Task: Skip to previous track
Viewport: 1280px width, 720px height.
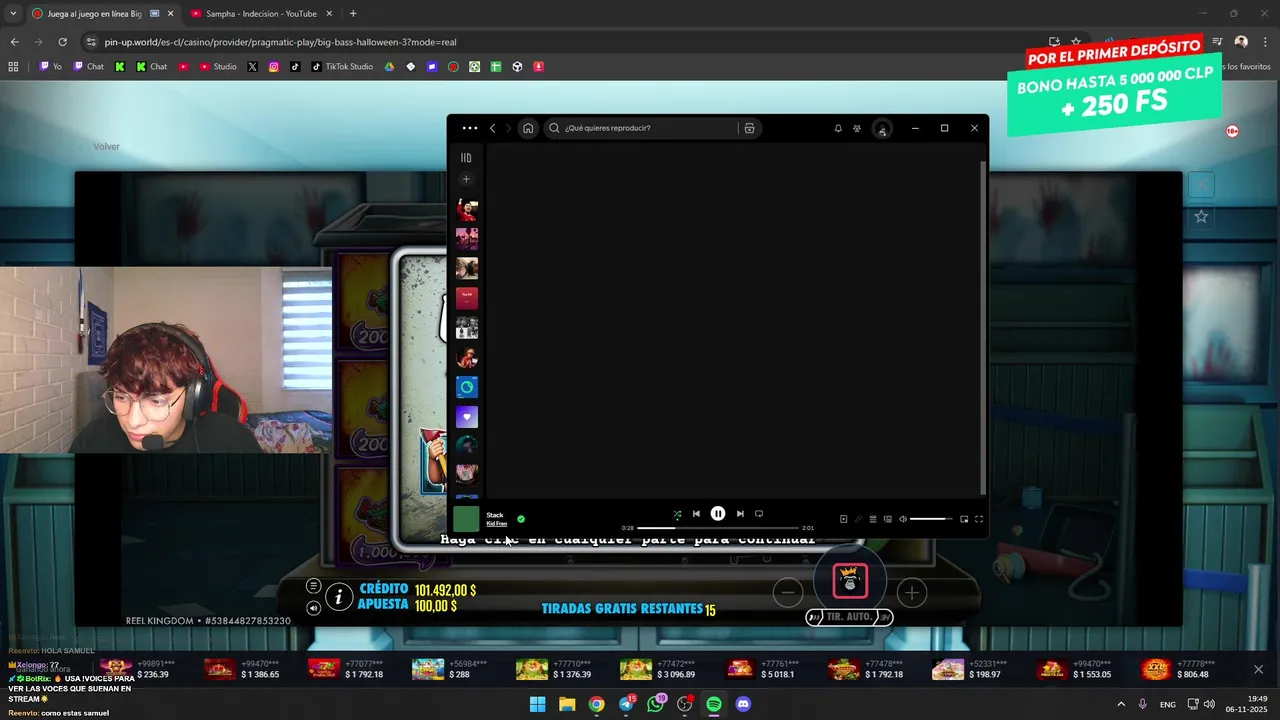Action: [696, 514]
